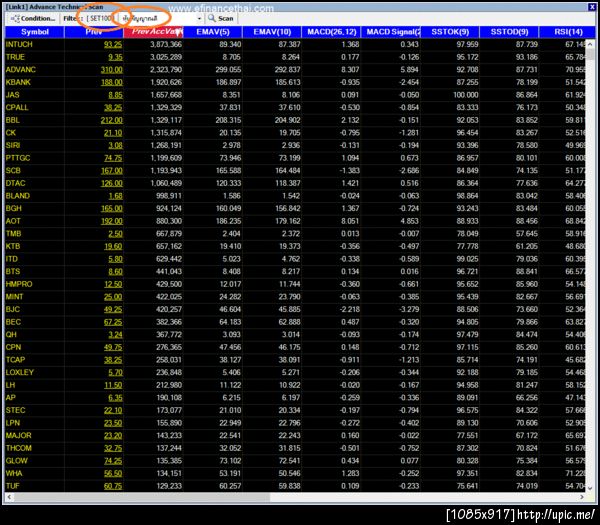Select the STEC symbol
The width and height of the screenshot is (600, 525).
tap(15, 411)
